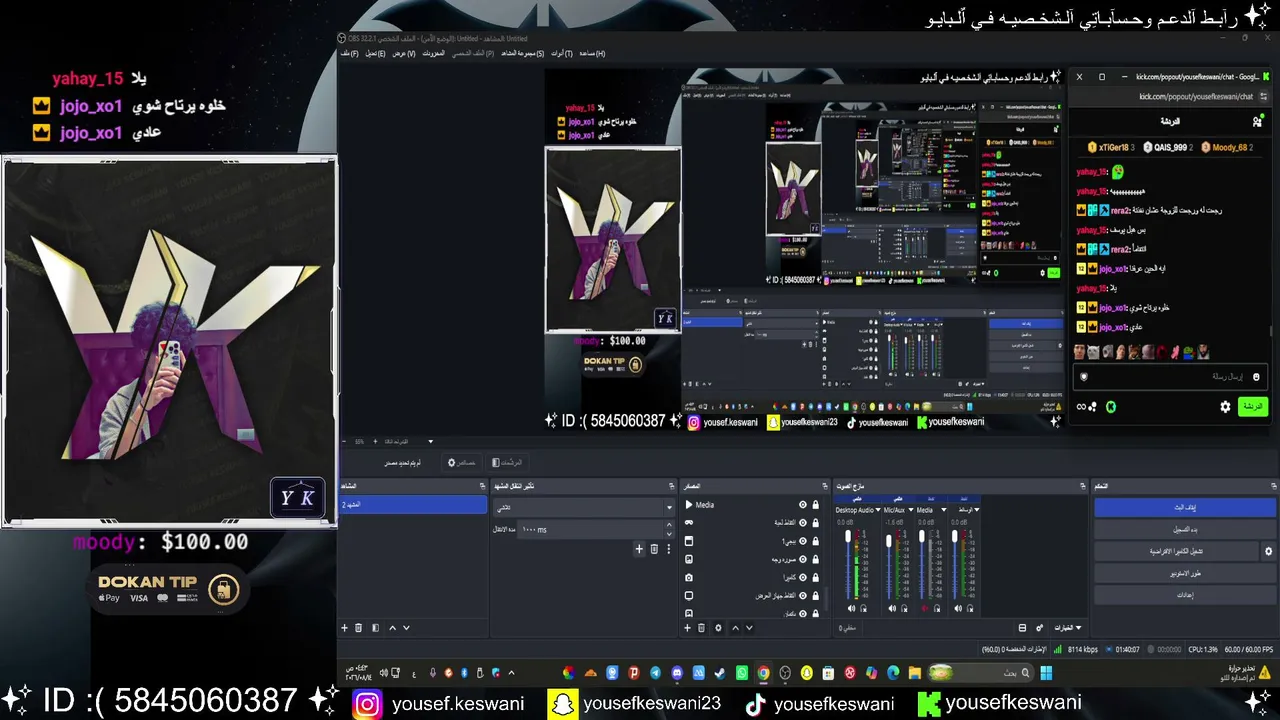Remove selected source with trash icon
Viewport: 1280px width, 720px height.
click(701, 628)
